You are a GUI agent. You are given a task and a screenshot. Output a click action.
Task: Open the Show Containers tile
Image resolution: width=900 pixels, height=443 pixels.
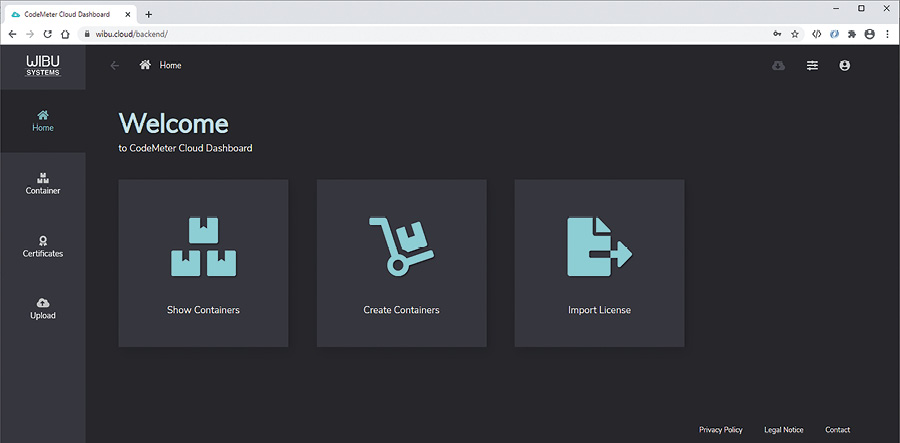click(203, 263)
